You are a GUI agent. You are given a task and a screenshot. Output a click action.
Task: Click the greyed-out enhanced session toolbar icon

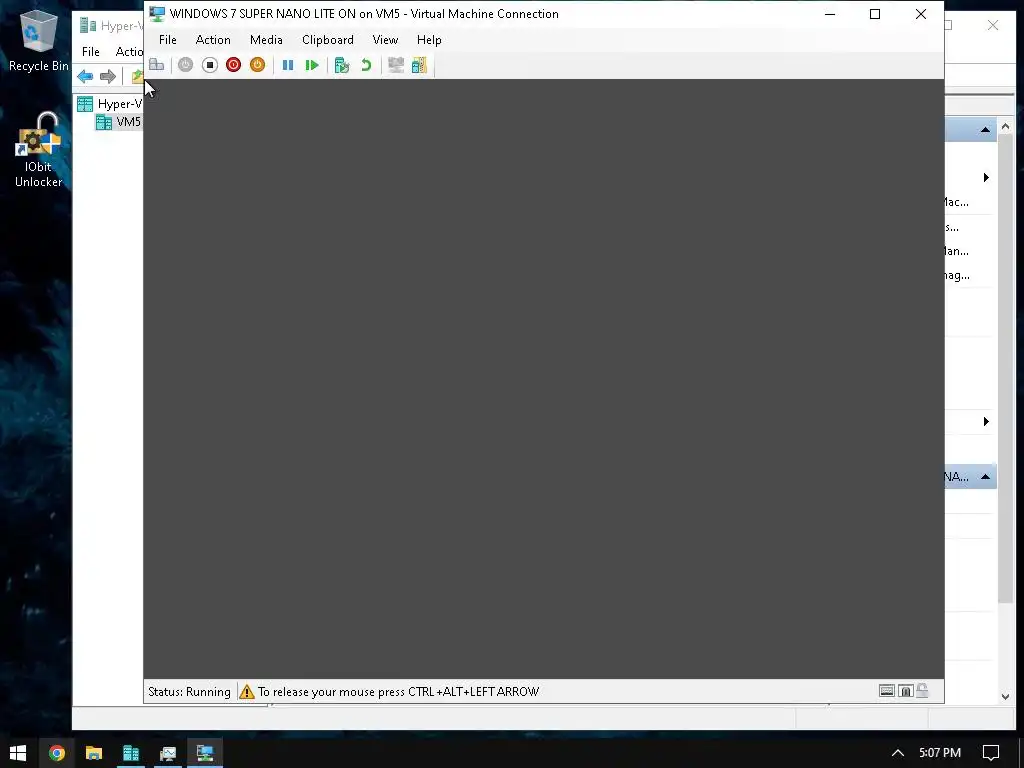[396, 65]
